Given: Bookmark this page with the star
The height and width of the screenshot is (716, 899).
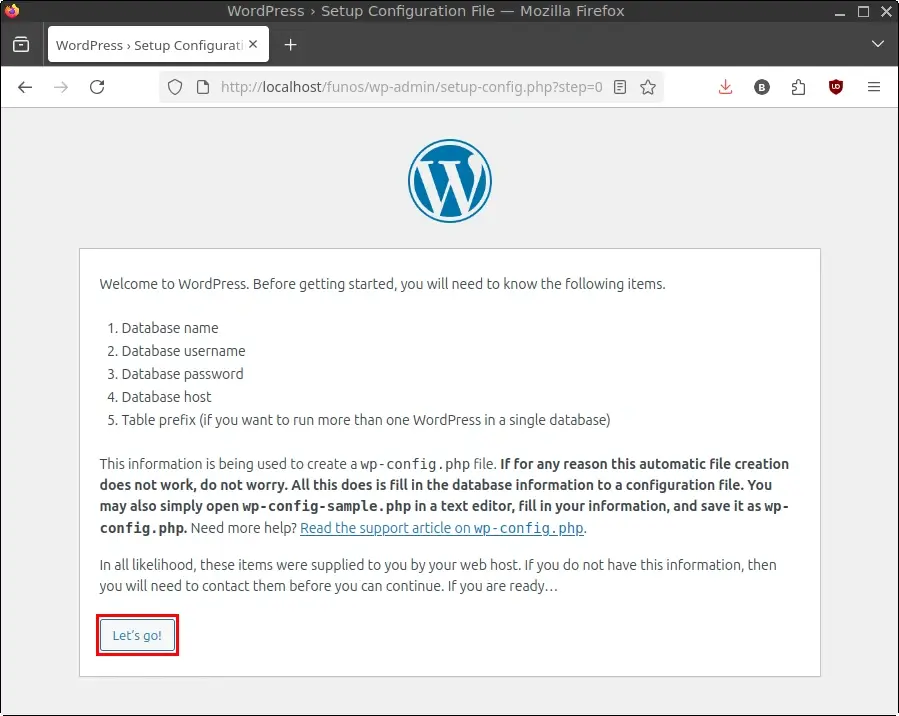Looking at the screenshot, I should [x=648, y=87].
